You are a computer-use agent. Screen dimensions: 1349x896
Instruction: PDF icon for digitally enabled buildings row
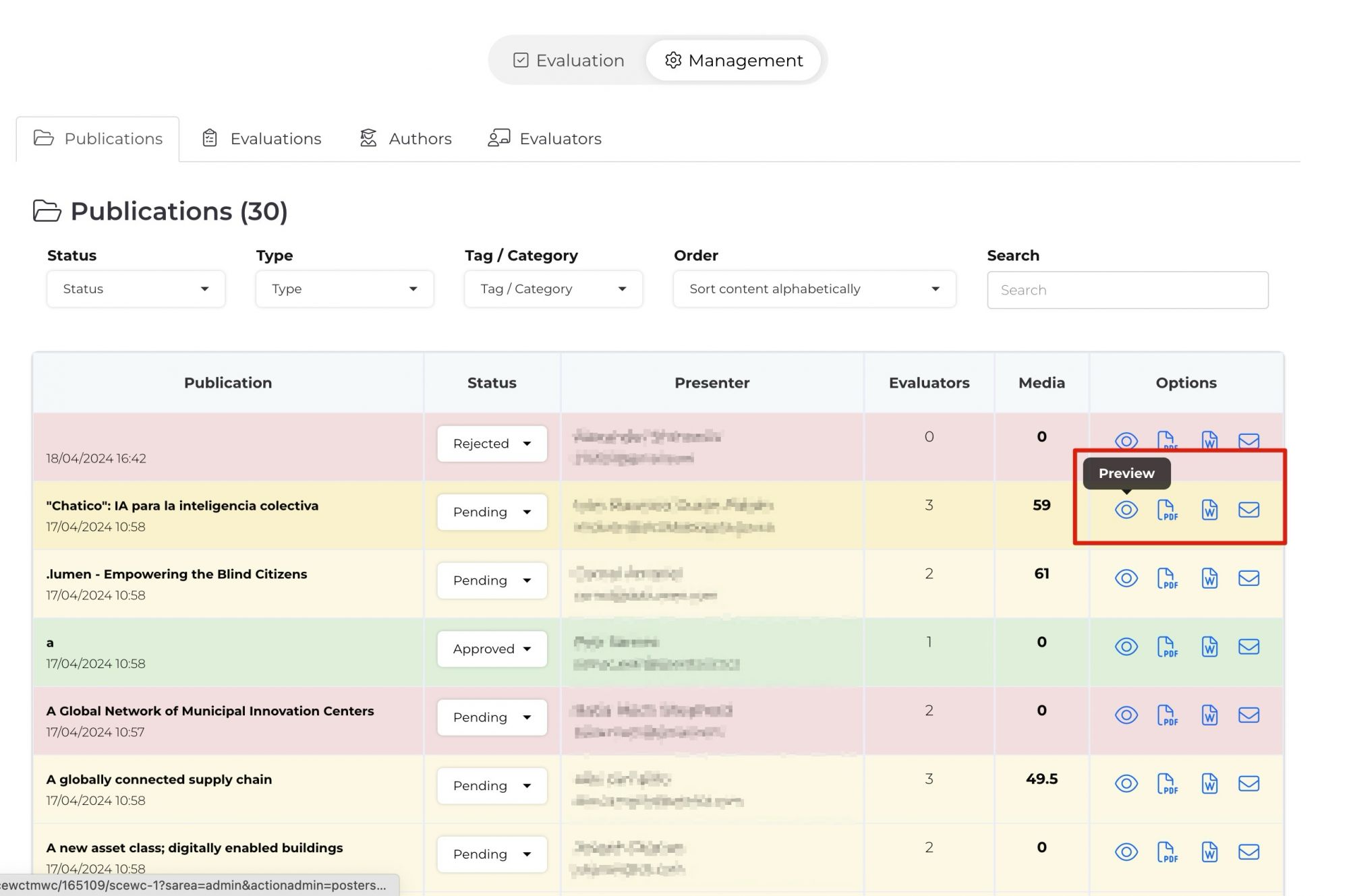pyautogui.click(x=1167, y=852)
